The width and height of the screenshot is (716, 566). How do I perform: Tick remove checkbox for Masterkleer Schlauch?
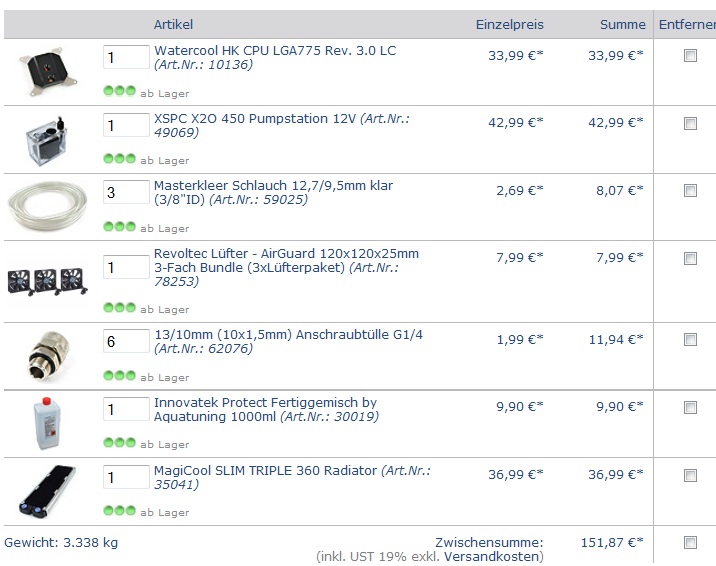point(690,190)
